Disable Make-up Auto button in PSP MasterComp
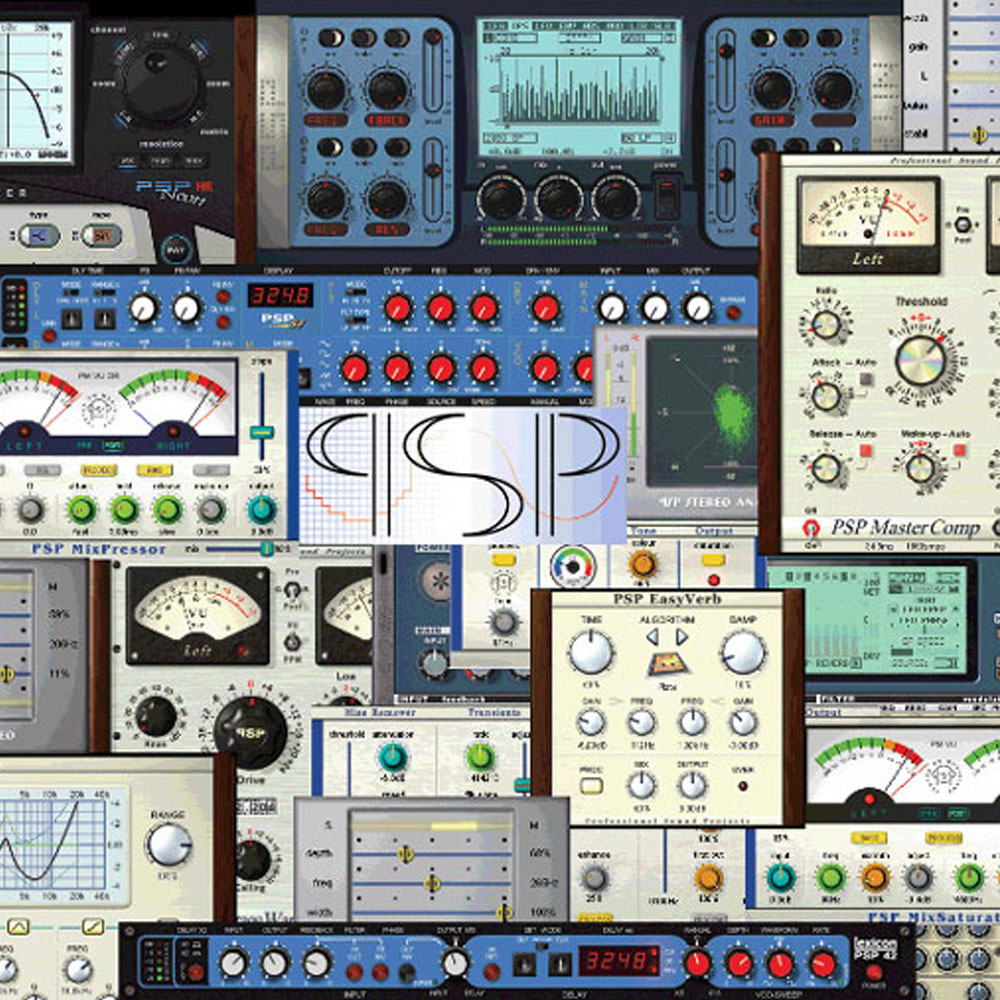Viewport: 1000px width, 1000px height. 959,450
